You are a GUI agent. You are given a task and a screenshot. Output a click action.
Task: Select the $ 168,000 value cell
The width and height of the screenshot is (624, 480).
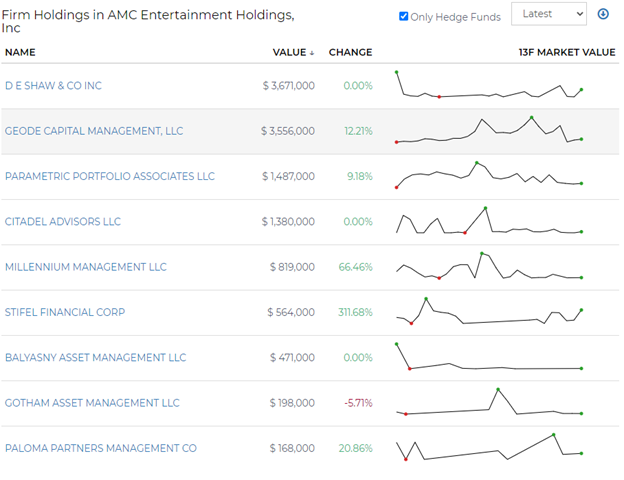pos(292,449)
